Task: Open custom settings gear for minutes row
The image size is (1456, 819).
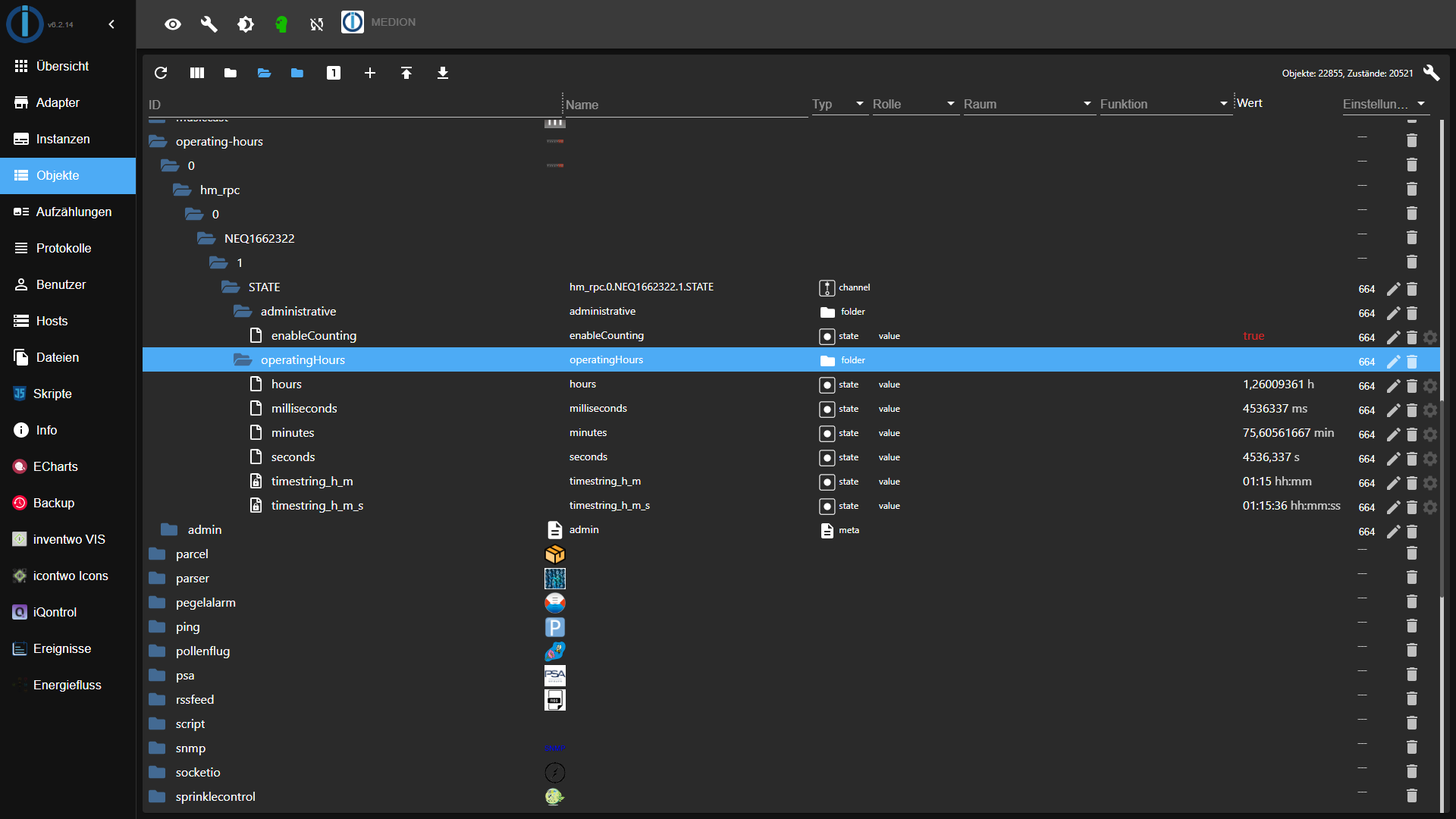Action: point(1430,435)
